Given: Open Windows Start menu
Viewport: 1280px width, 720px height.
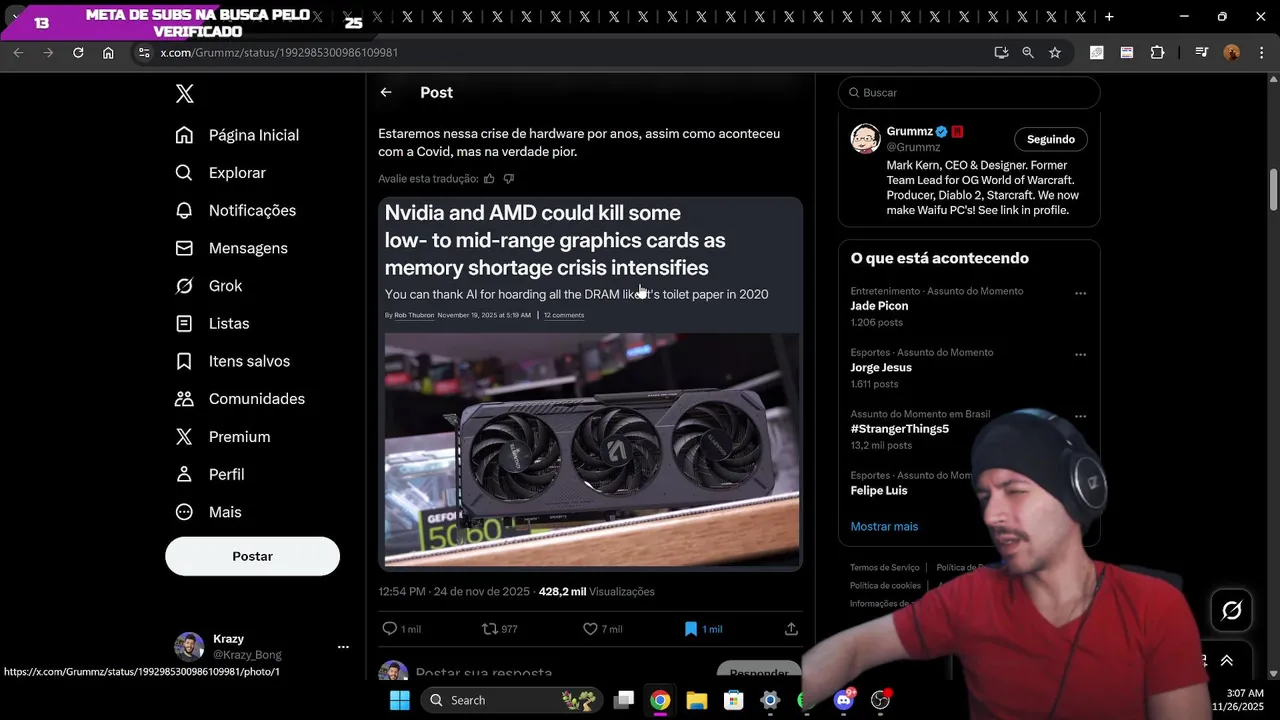Looking at the screenshot, I should point(399,700).
